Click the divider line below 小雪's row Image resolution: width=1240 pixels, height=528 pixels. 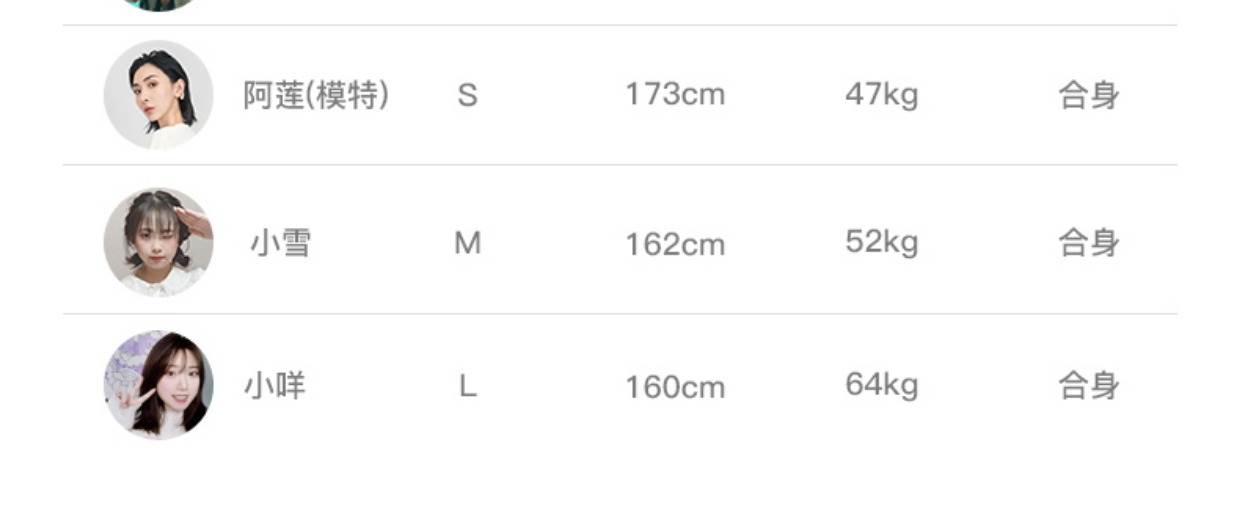(620, 314)
